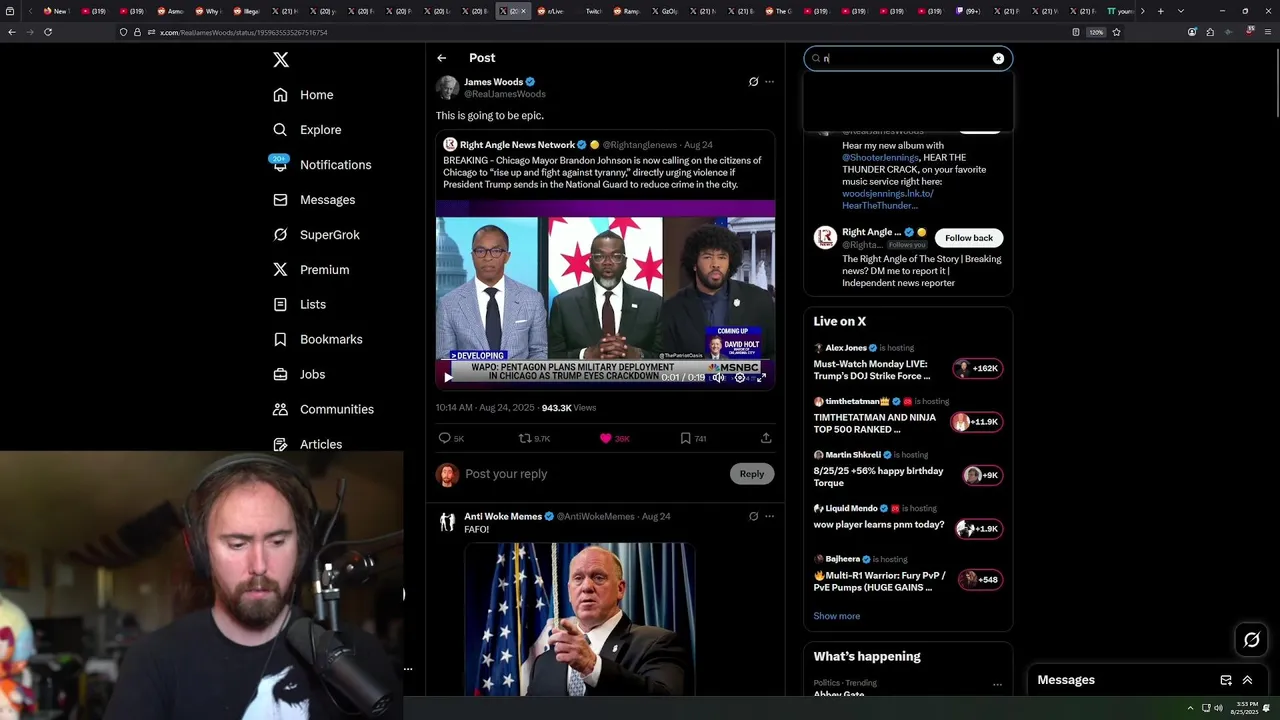
Task: Click browser back button
Action: click(12, 32)
